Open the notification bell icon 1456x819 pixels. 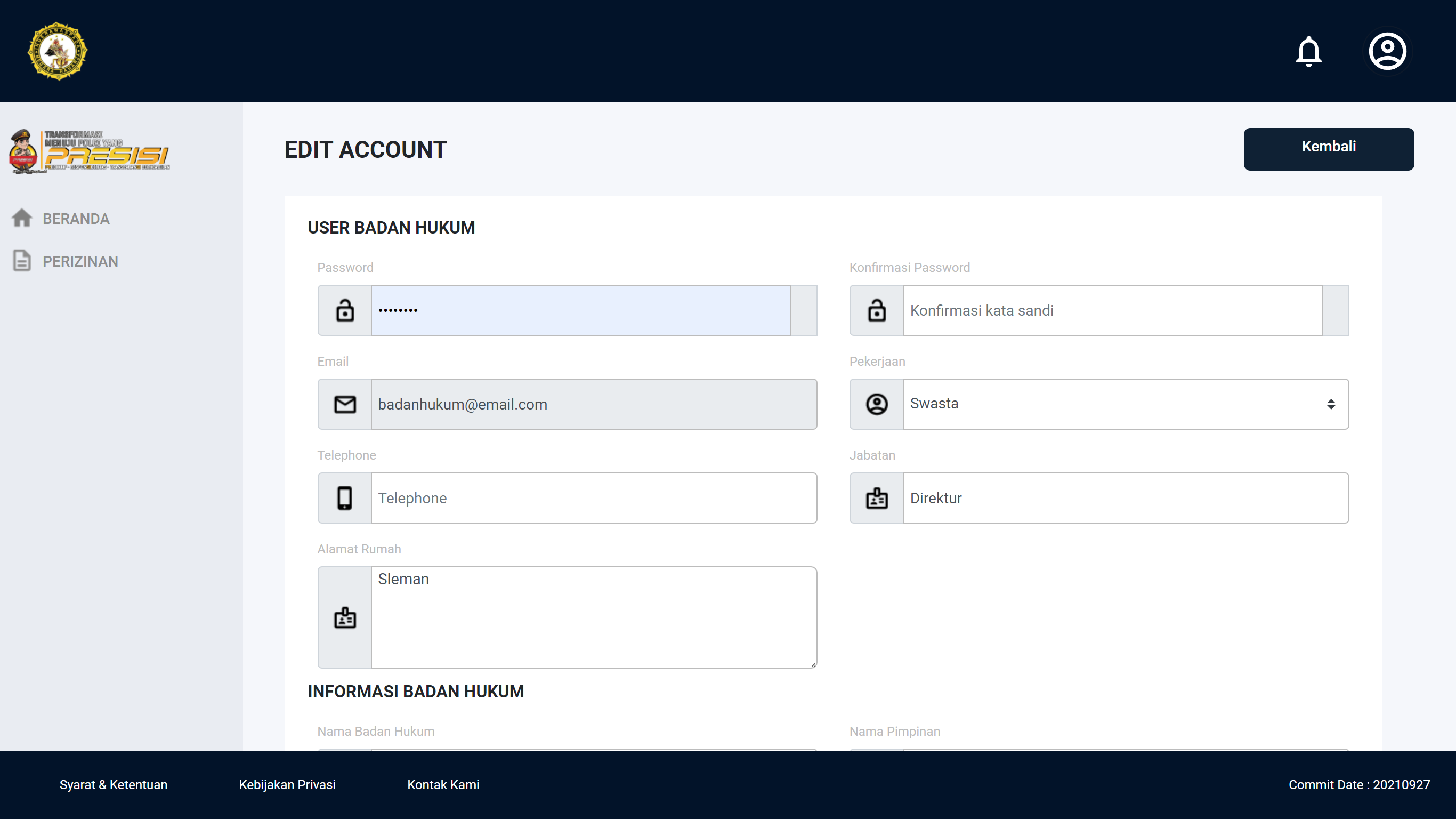tap(1308, 52)
